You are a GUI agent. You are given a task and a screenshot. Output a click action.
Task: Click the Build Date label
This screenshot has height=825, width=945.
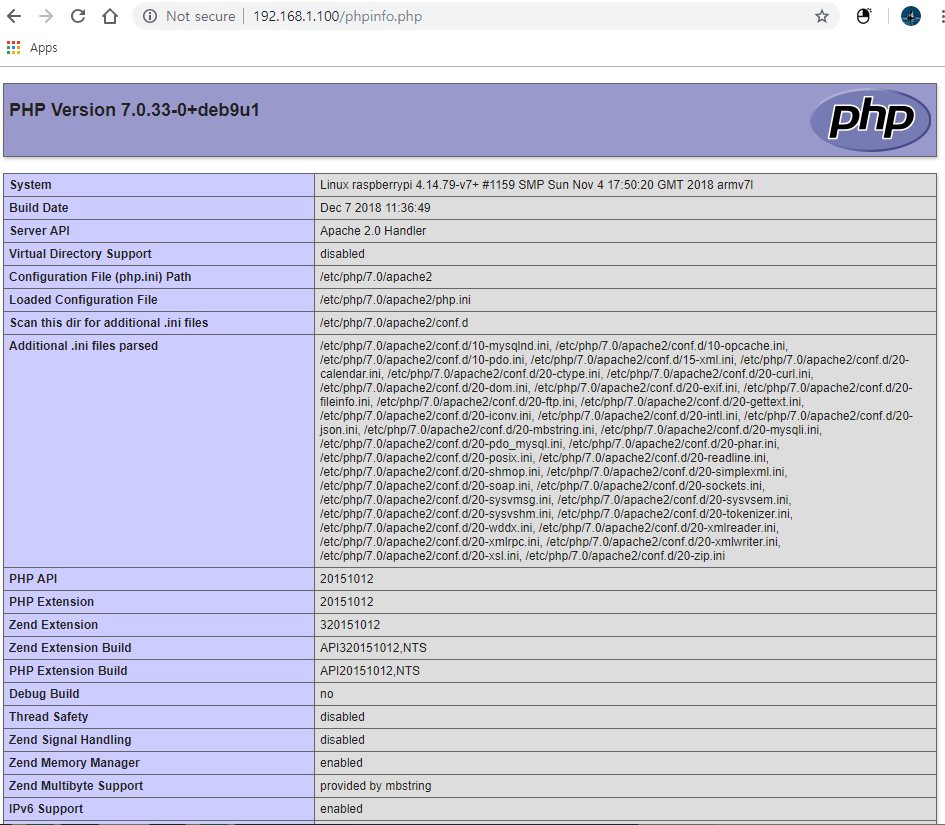click(39, 208)
